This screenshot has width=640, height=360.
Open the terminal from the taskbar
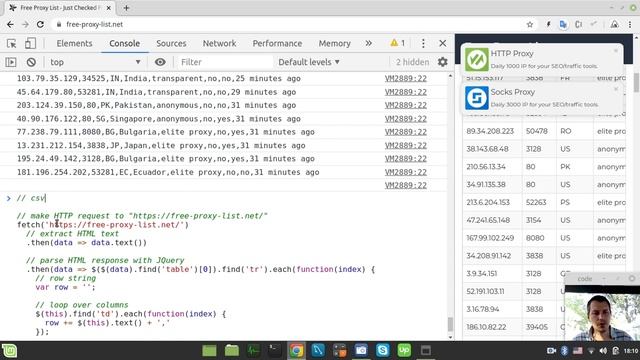(x=274, y=350)
